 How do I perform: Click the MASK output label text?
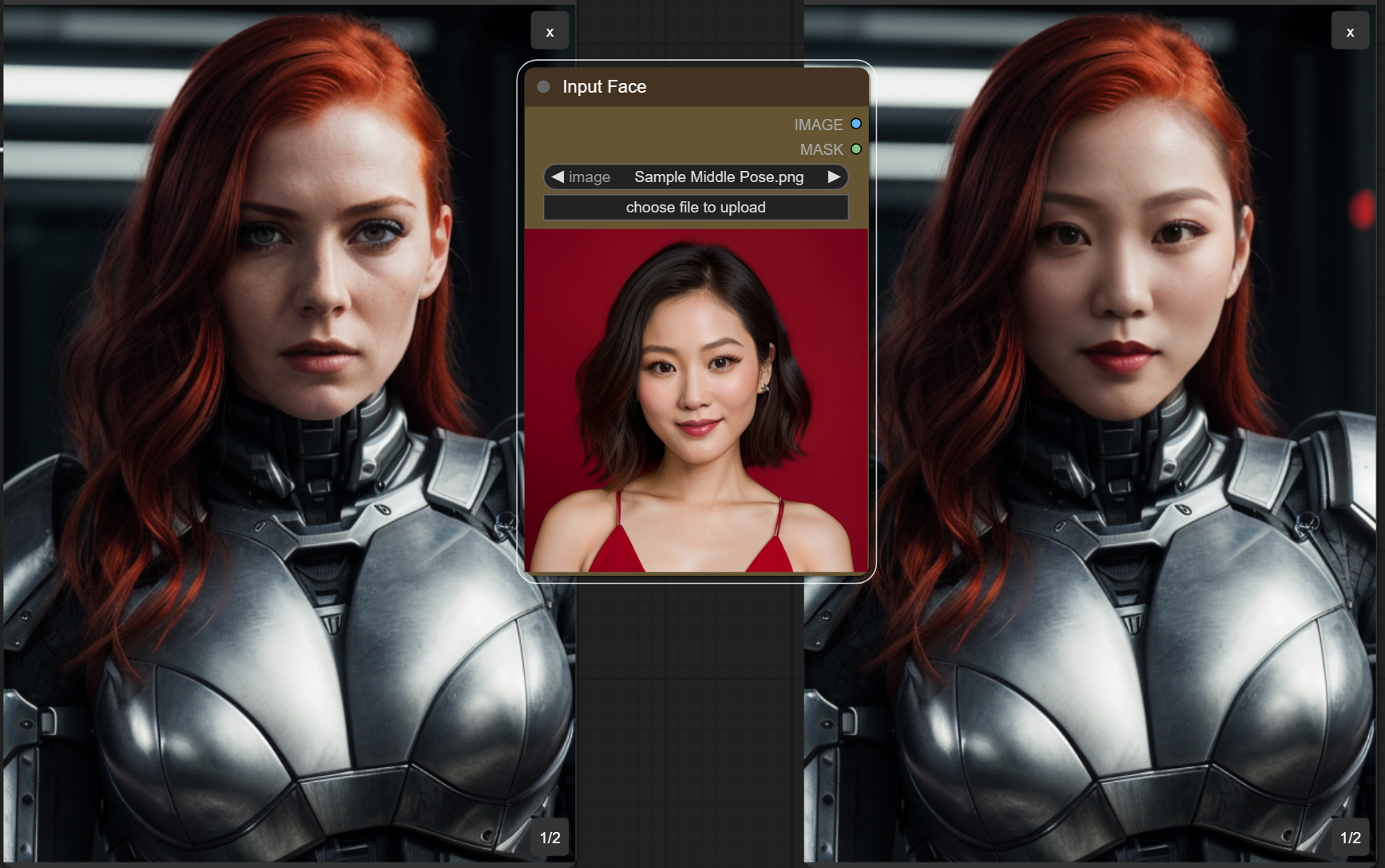pyautogui.click(x=821, y=149)
